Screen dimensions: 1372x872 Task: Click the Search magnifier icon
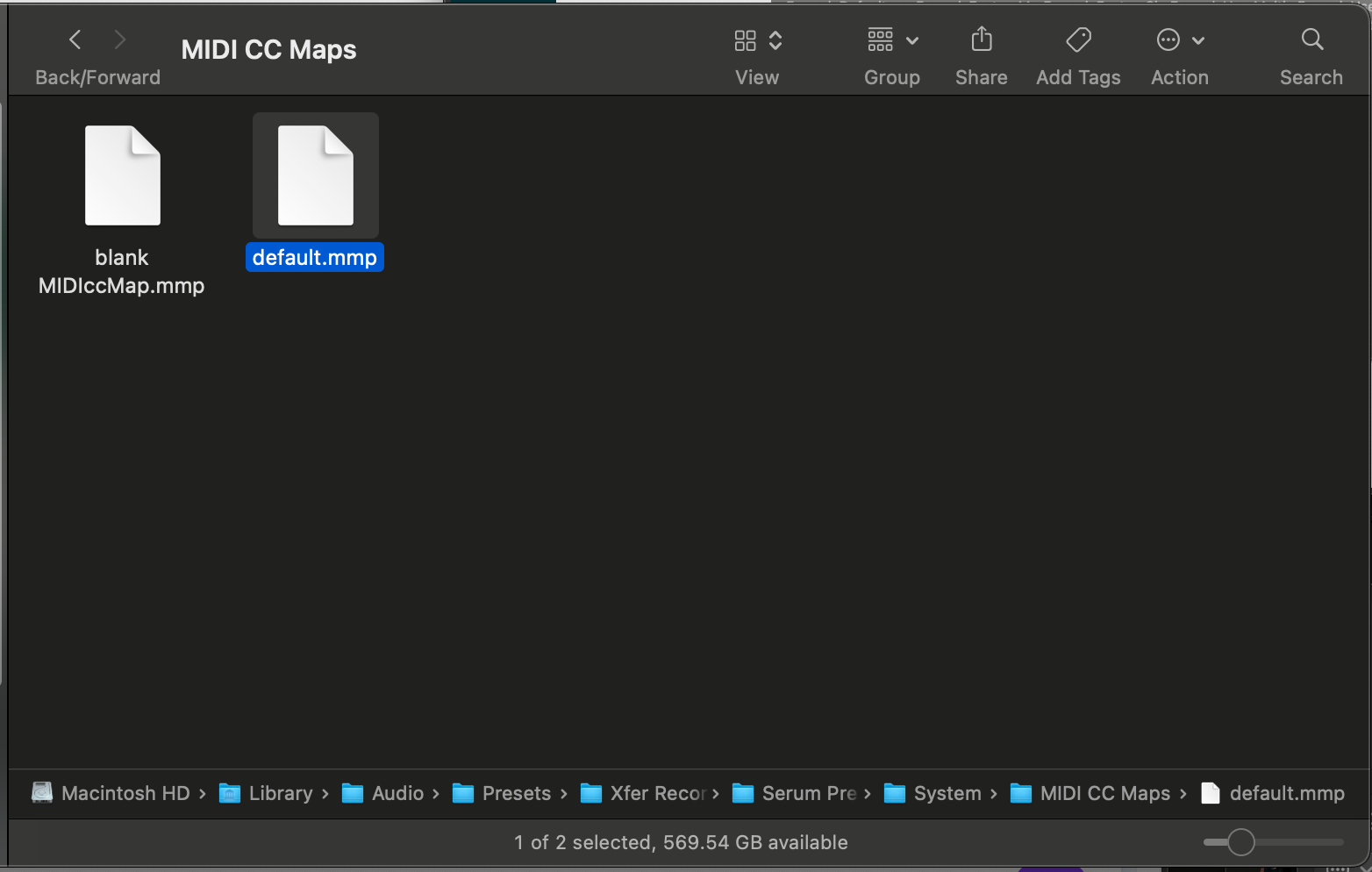click(x=1312, y=39)
